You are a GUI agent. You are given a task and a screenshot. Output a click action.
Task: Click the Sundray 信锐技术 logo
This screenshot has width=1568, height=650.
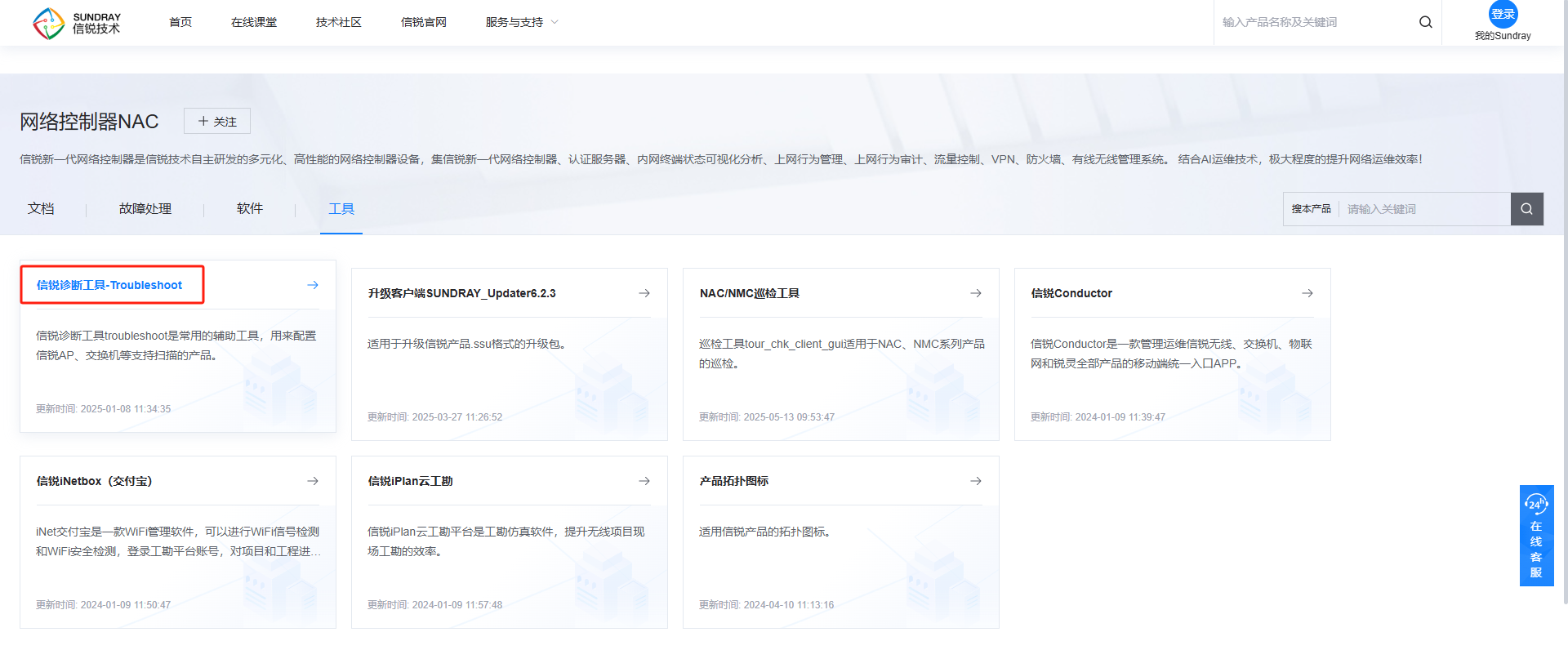click(77, 23)
